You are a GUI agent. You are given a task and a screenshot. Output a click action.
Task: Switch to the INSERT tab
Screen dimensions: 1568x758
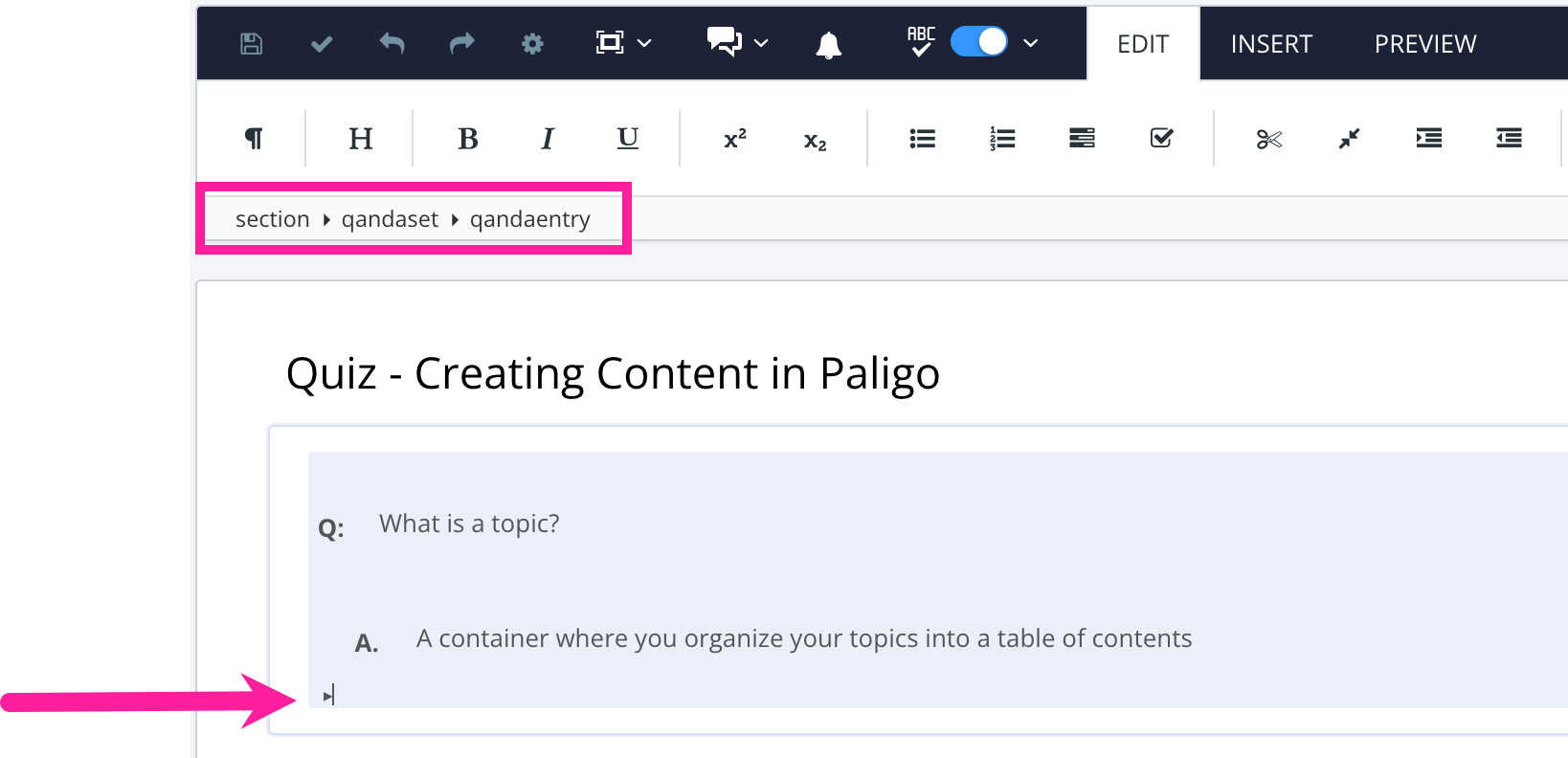(1271, 44)
